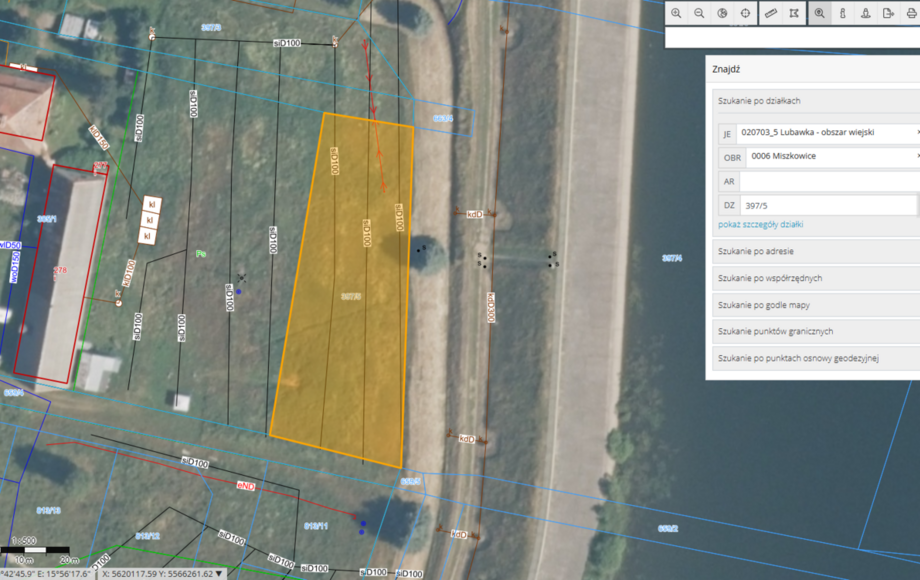Click the pawn-shaped marker tool
Image resolution: width=920 pixels, height=580 pixels.
865,13
